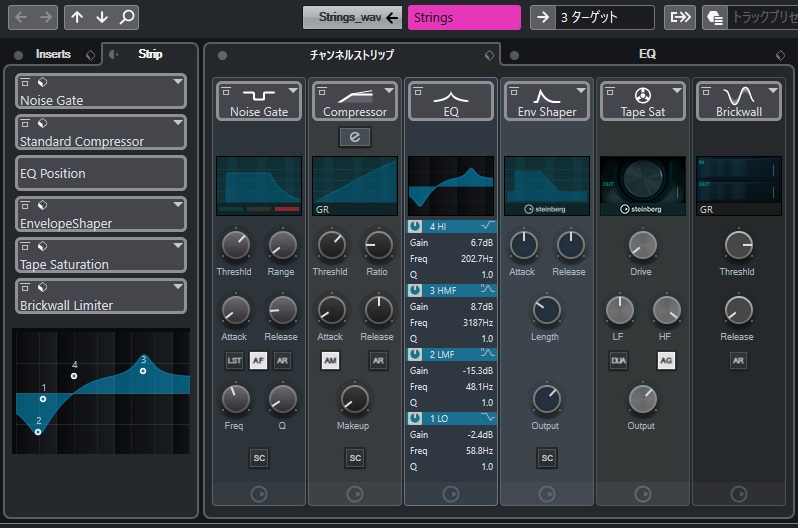
Task: Toggle EQ band 2 LMF power
Action: [x=415, y=354]
